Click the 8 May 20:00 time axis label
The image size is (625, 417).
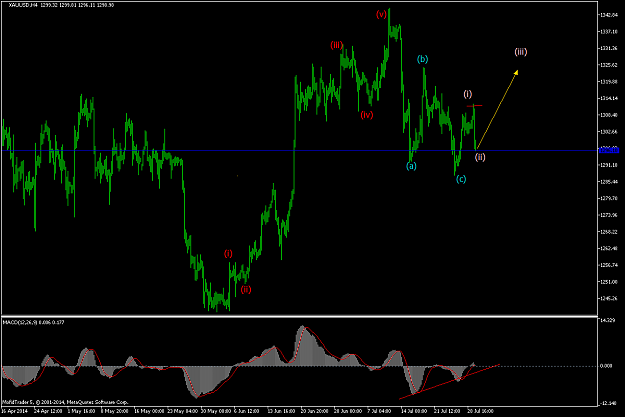coord(114,411)
